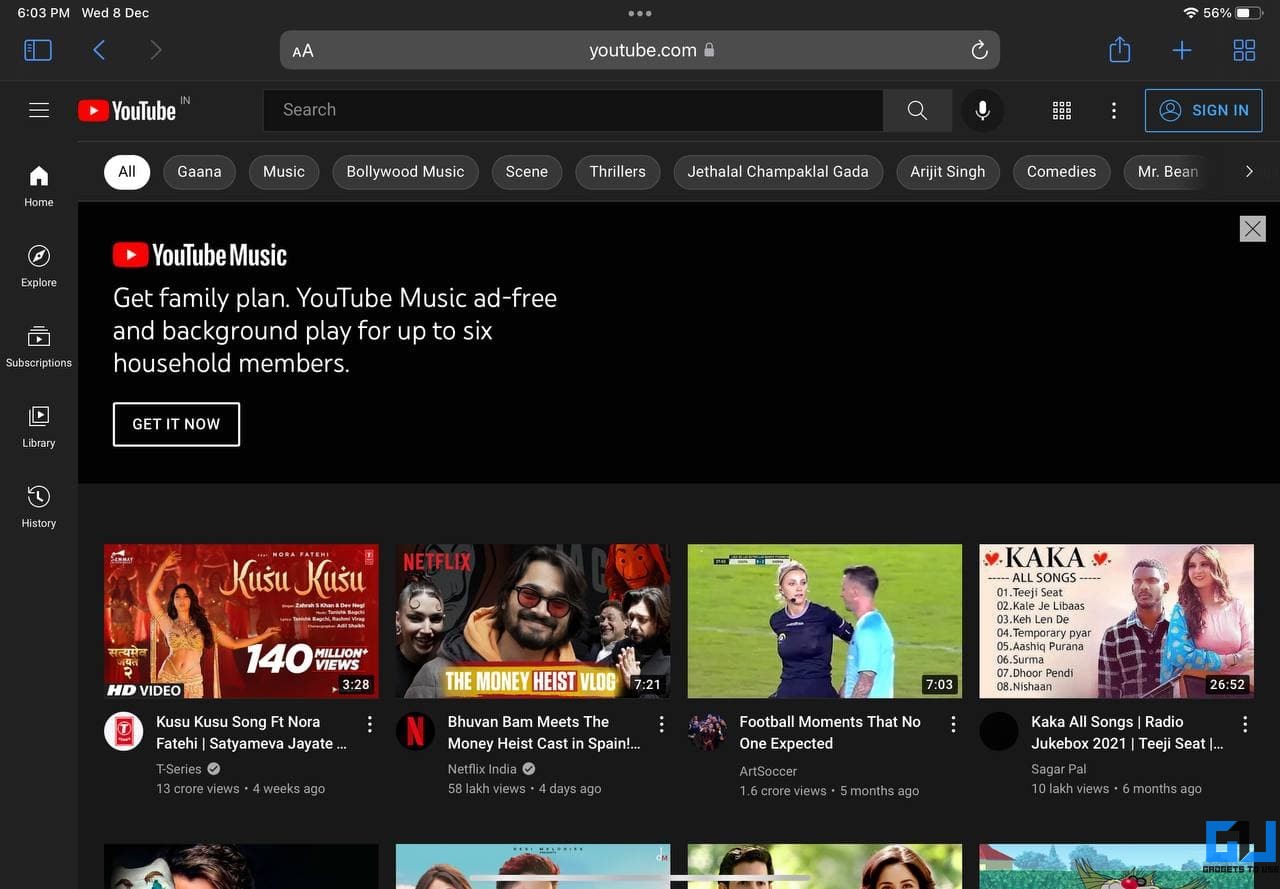
Task: Click the T-Series channel name
Action: pos(179,769)
